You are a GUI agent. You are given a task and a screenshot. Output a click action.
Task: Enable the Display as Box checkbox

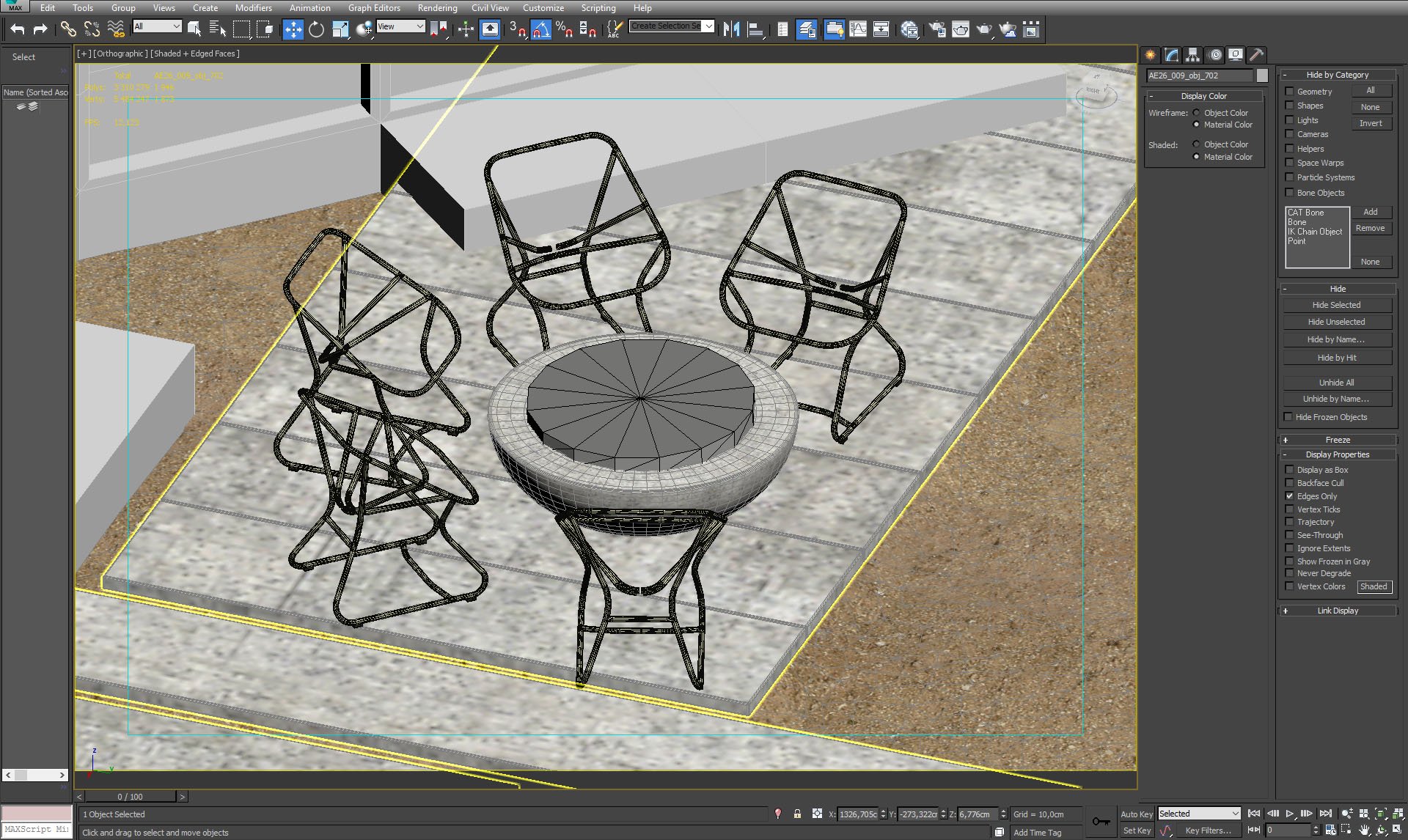(1289, 470)
